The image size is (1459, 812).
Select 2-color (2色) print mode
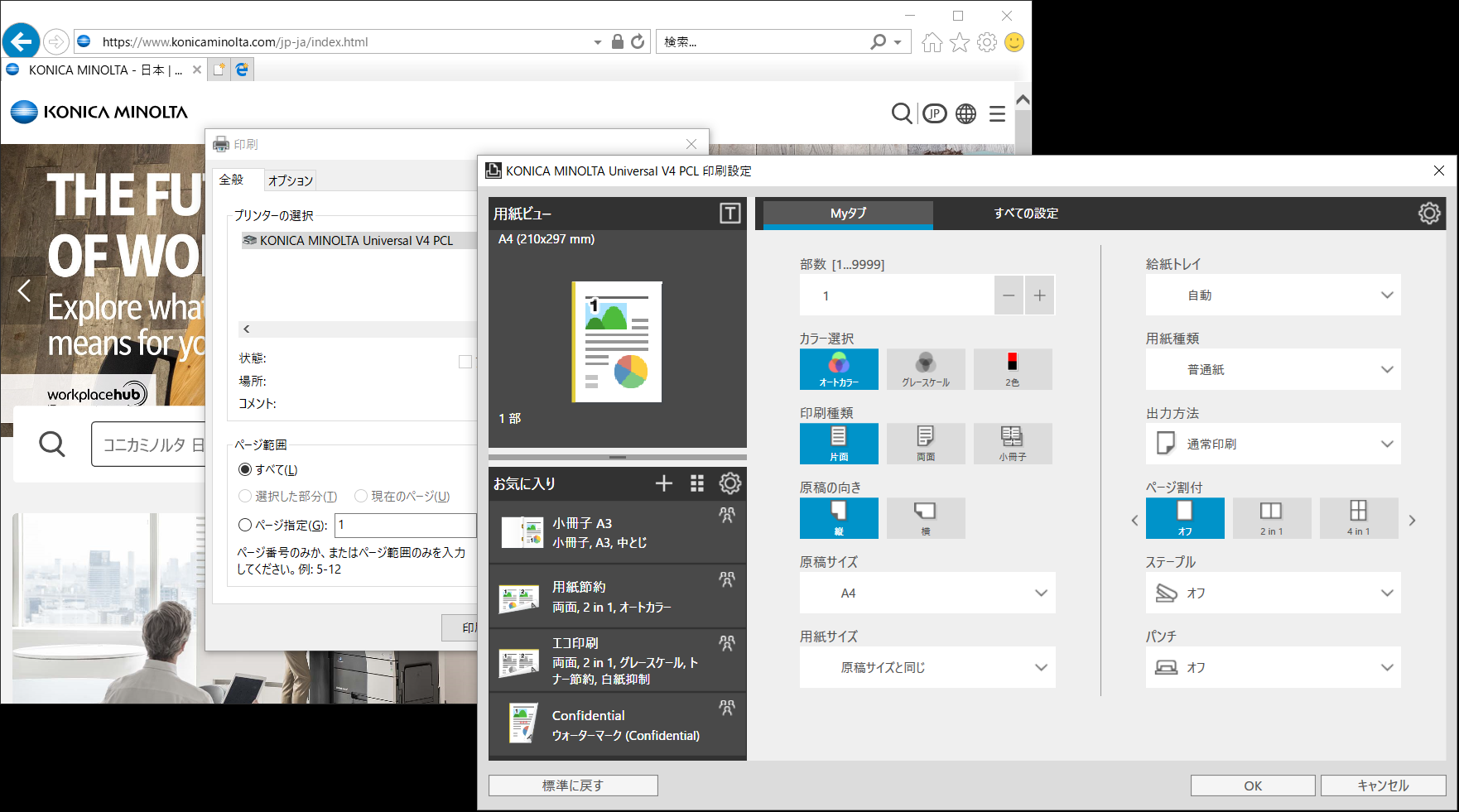coord(1013,369)
